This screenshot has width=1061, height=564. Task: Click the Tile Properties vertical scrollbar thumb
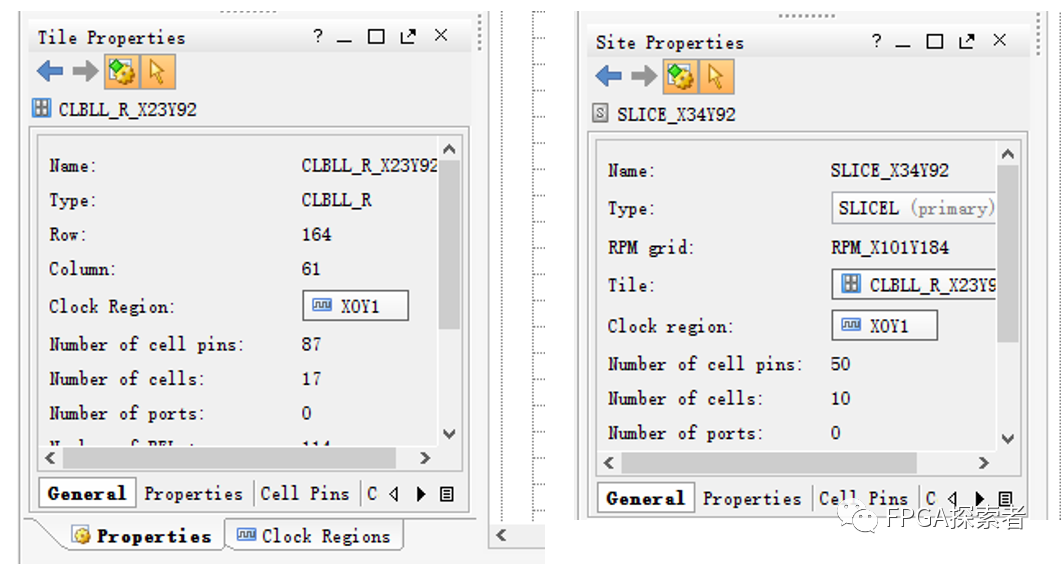coord(449,245)
